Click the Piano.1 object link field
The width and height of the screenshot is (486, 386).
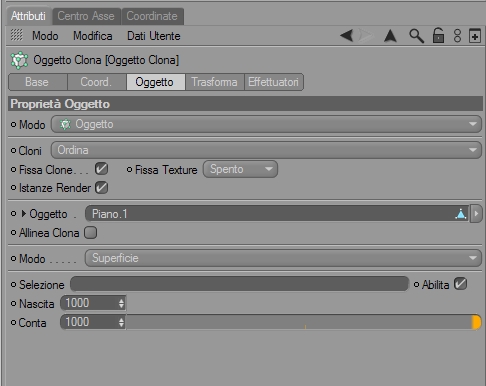(277, 214)
